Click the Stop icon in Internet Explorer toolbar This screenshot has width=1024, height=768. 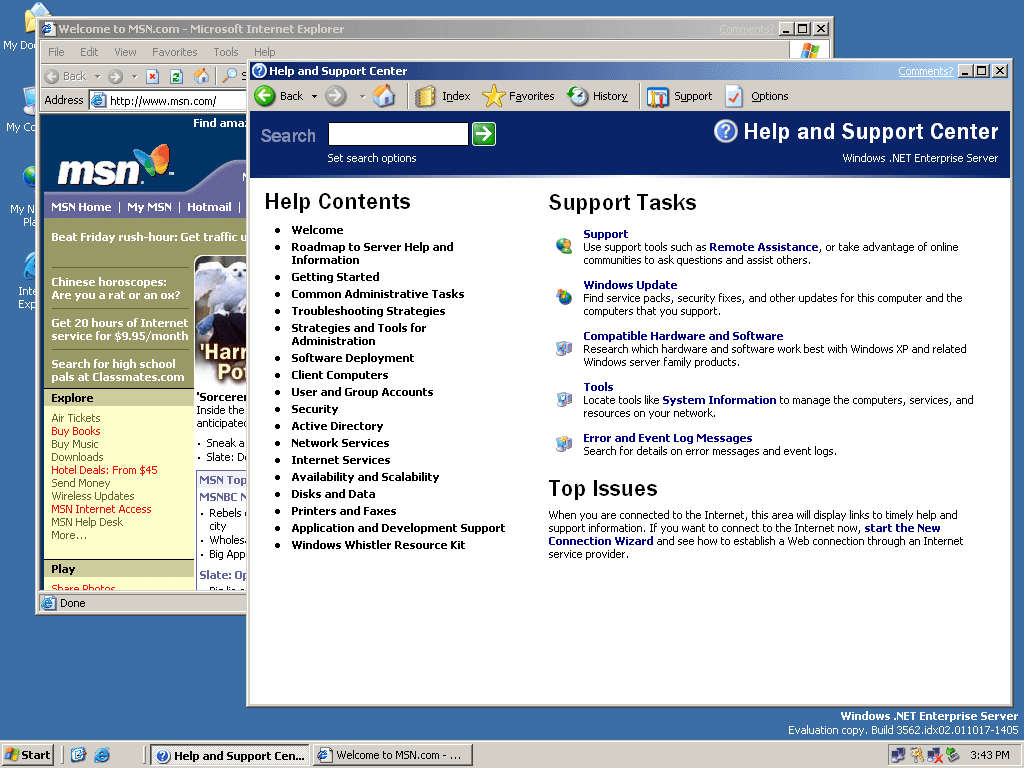click(152, 76)
